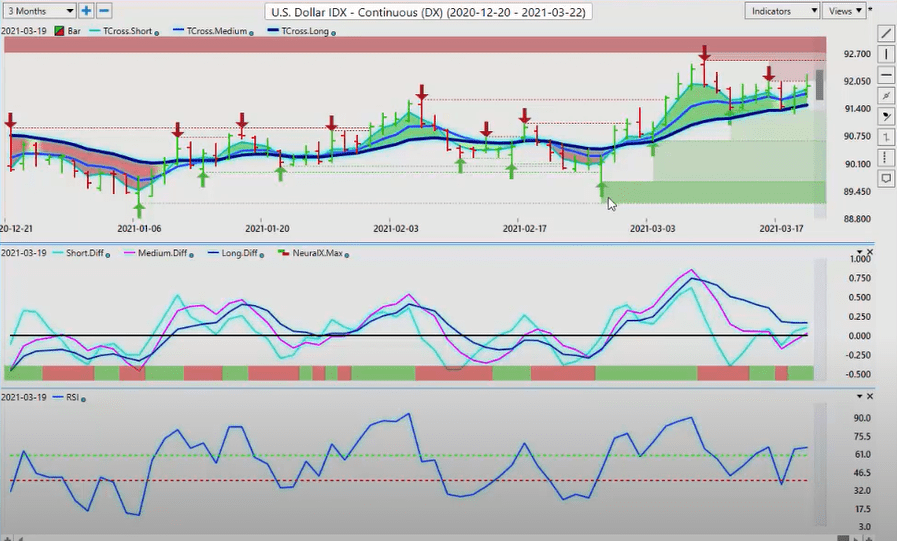Click the Bar chart type legend icon
The width and height of the screenshot is (897, 541).
[59, 31]
